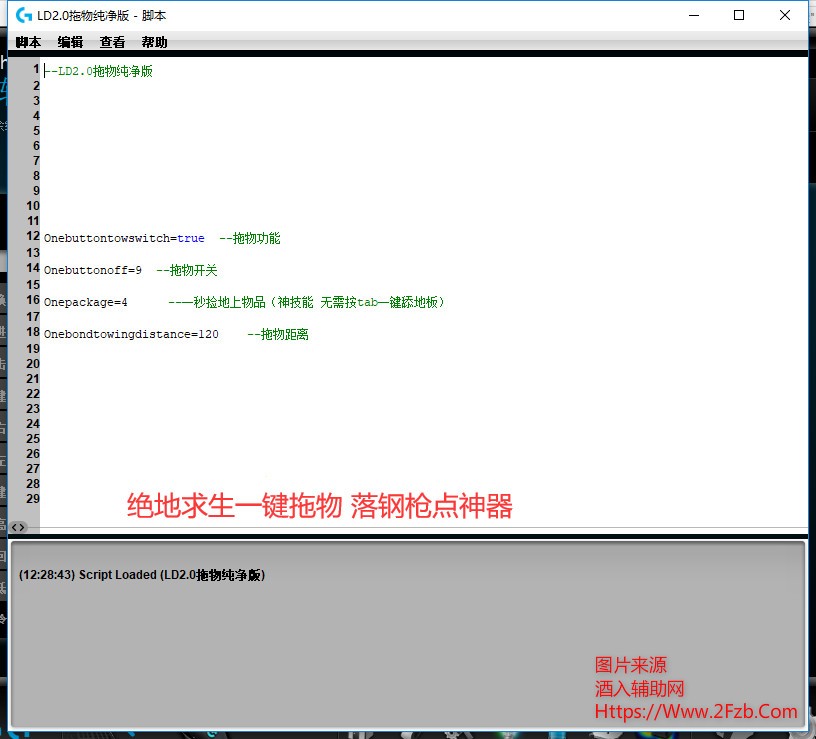The width and height of the screenshot is (816, 739).
Task: Click the Onepackage=4 code line
Action: (85, 302)
